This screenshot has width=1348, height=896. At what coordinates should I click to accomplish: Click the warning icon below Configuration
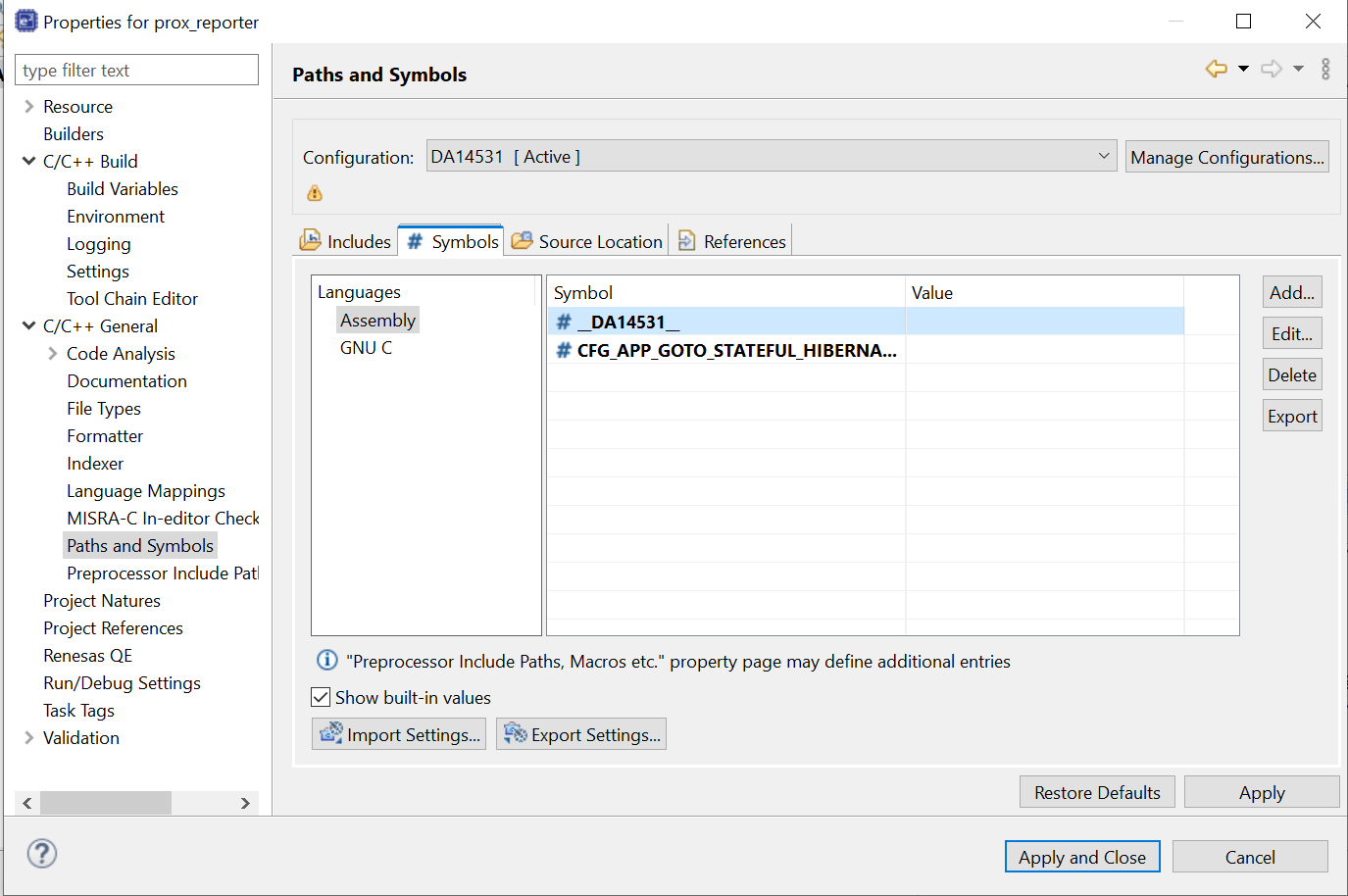point(315,193)
